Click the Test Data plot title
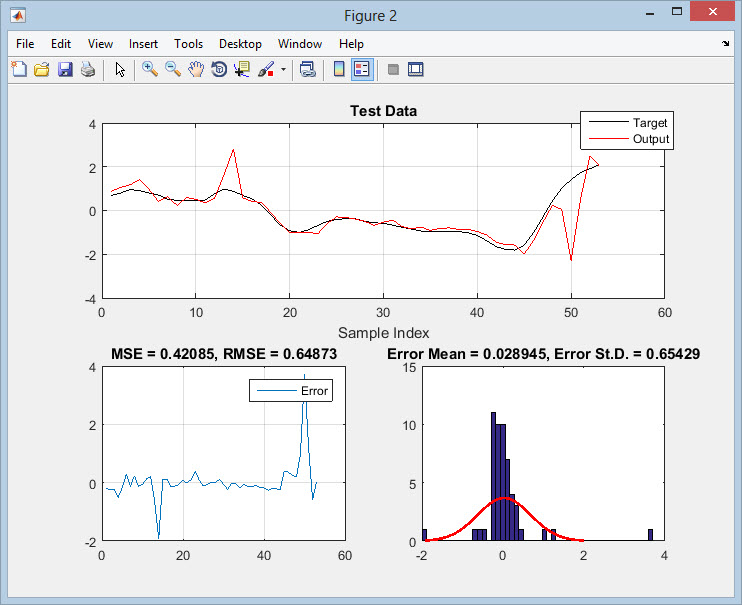Screen dimensions: 742x605 (383, 111)
